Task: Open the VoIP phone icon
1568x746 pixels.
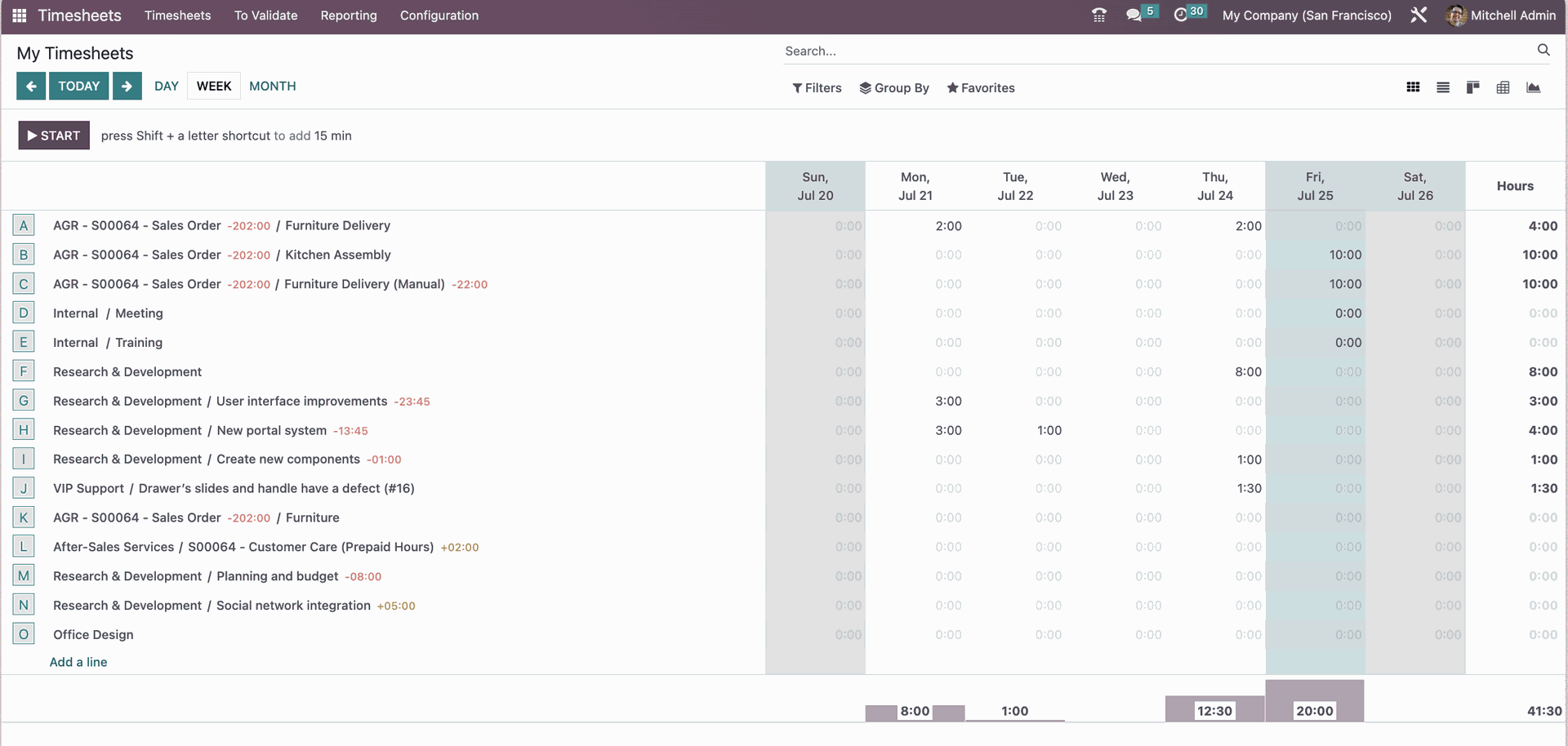Action: tap(1099, 16)
